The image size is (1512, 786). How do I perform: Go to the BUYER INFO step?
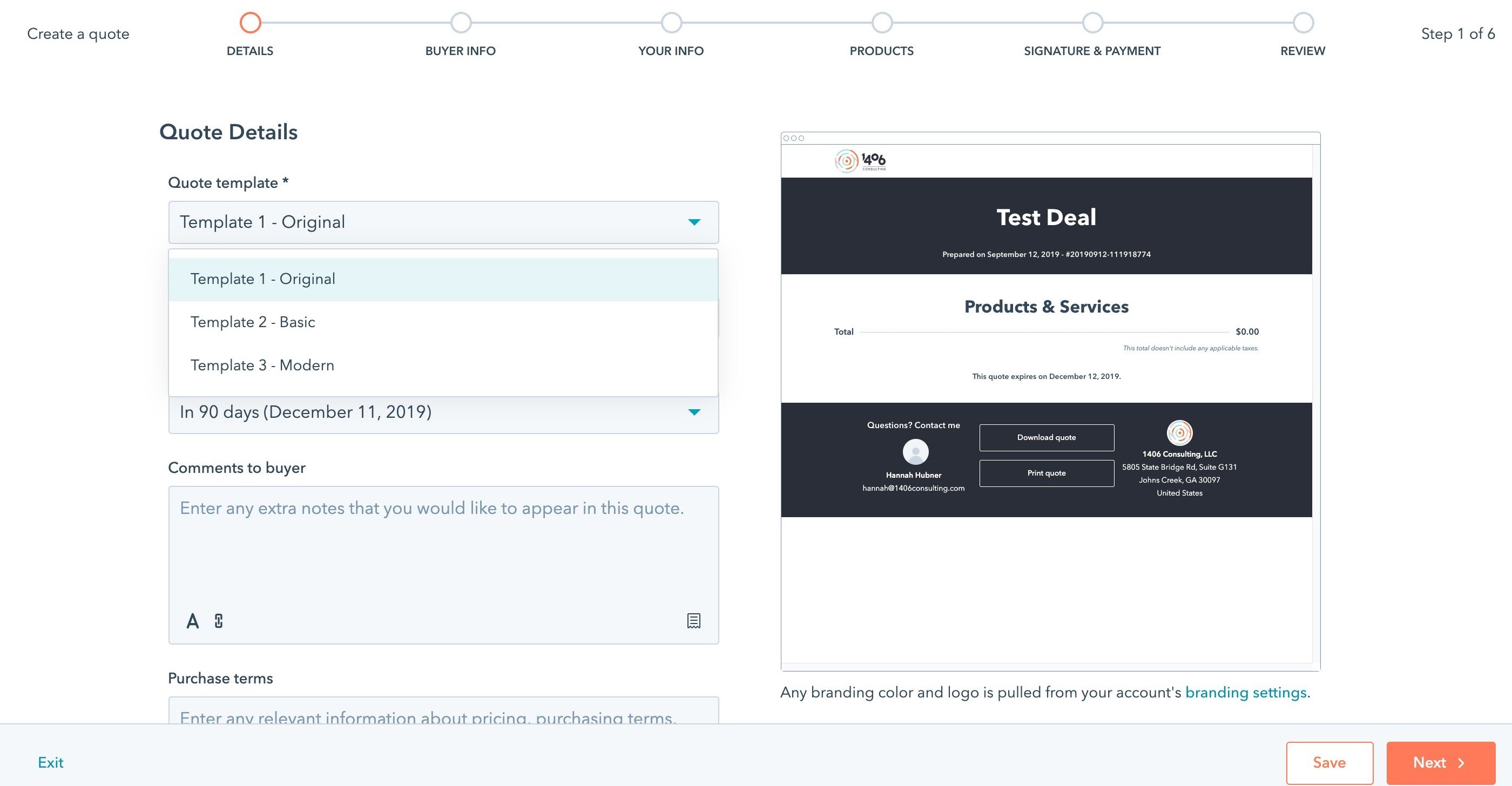pos(461,23)
